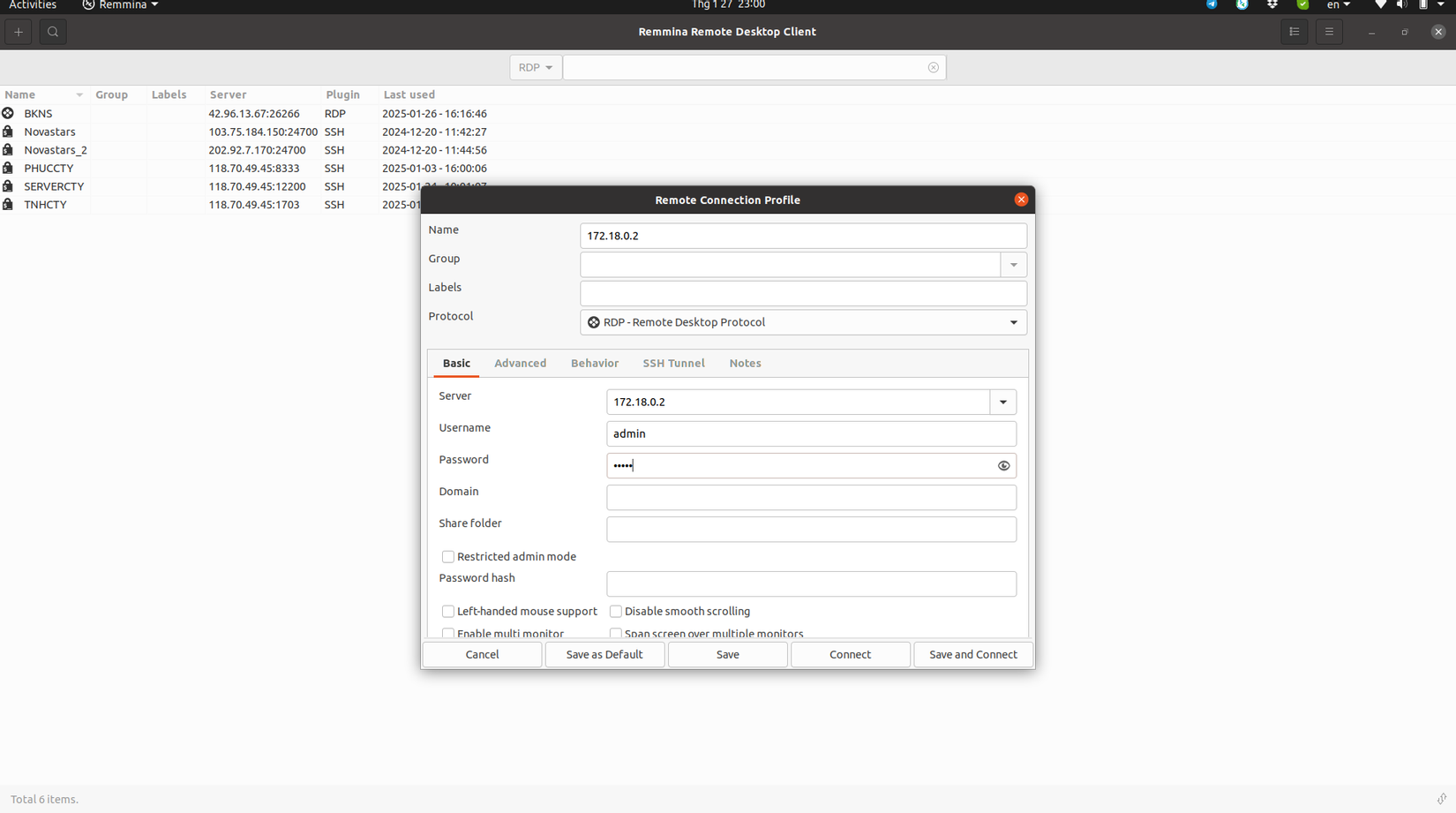The image size is (1456, 813).
Task: Tick the Enable multi monitor checkbox
Action: click(448, 633)
